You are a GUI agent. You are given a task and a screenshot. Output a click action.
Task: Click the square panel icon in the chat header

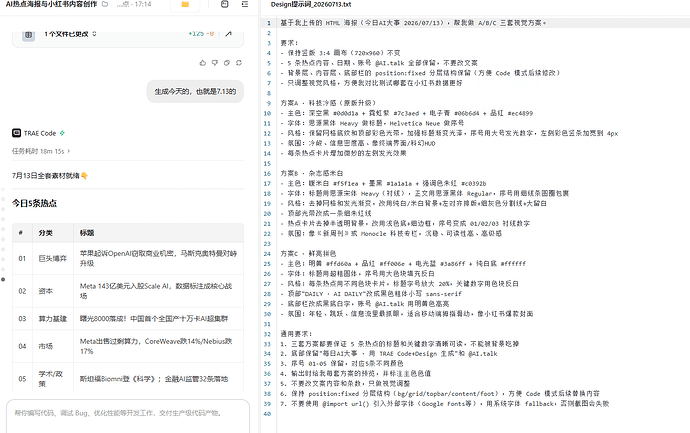(224, 4)
